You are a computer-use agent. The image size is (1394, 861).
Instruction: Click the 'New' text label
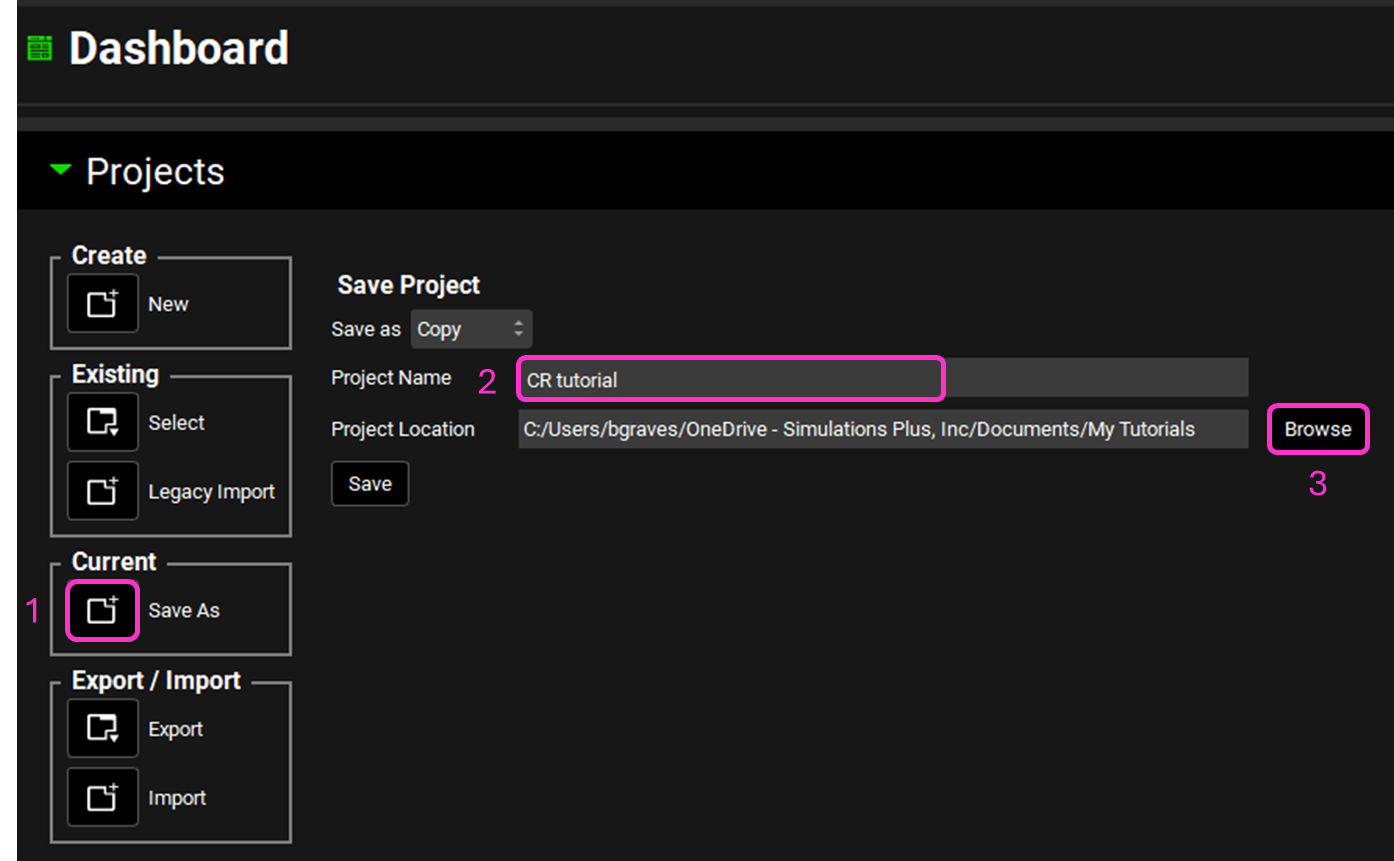(x=168, y=304)
